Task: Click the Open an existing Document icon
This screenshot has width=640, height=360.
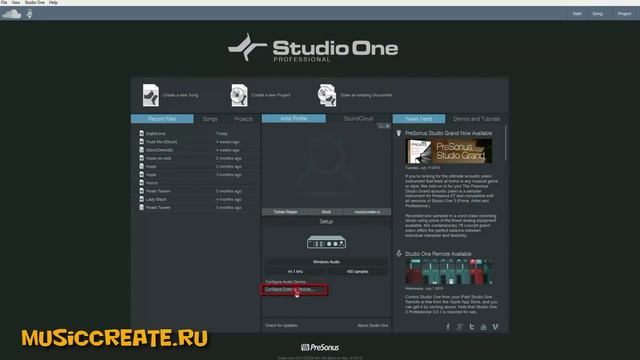Action: coord(327,95)
